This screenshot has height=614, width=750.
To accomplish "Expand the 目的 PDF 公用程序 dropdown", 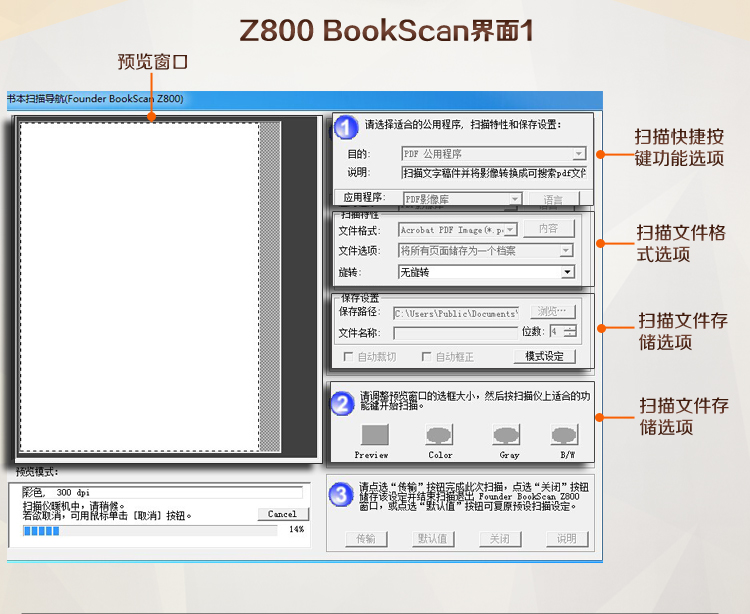I will click(x=578, y=154).
